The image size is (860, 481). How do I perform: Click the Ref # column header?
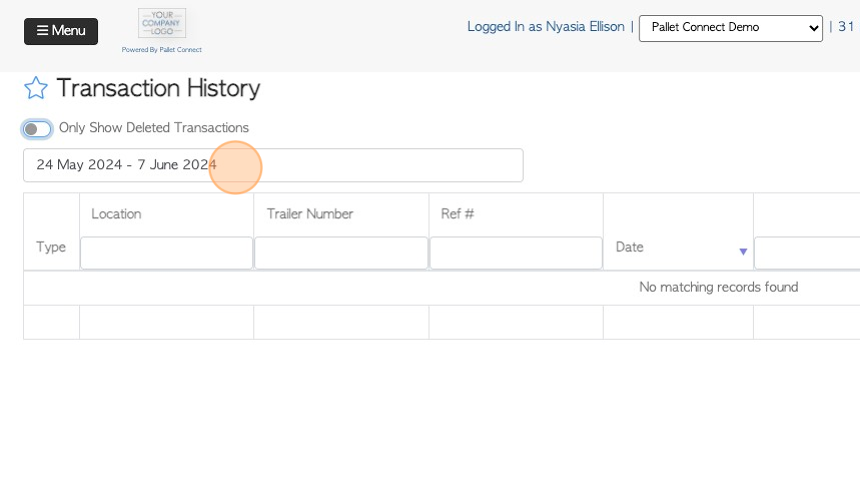point(457,214)
